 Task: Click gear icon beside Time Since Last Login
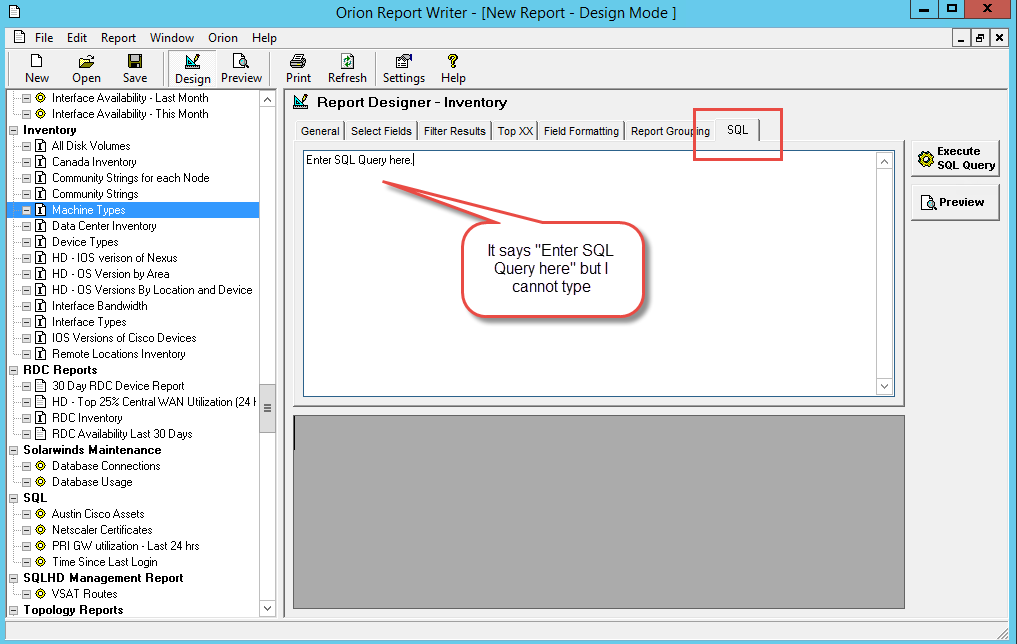point(40,562)
